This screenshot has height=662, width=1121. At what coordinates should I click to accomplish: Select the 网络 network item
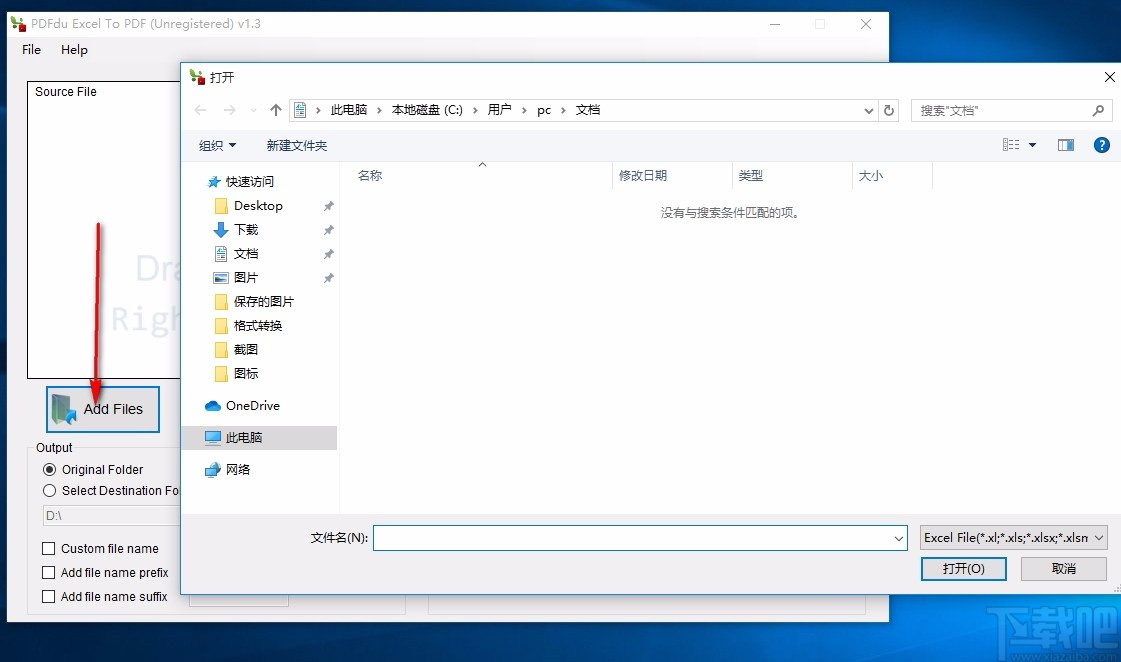(239, 469)
